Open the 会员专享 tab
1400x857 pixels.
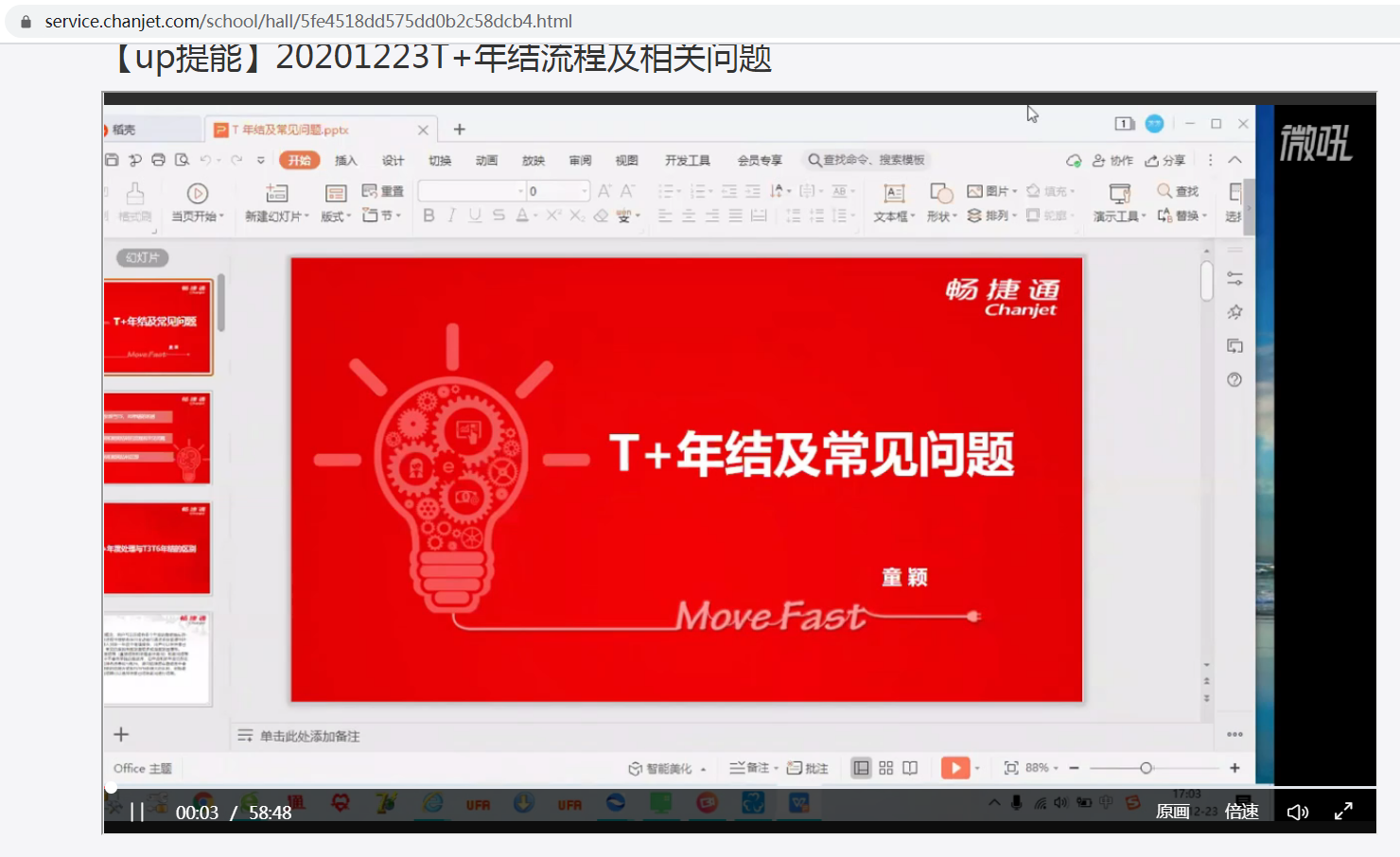pyautogui.click(x=760, y=160)
